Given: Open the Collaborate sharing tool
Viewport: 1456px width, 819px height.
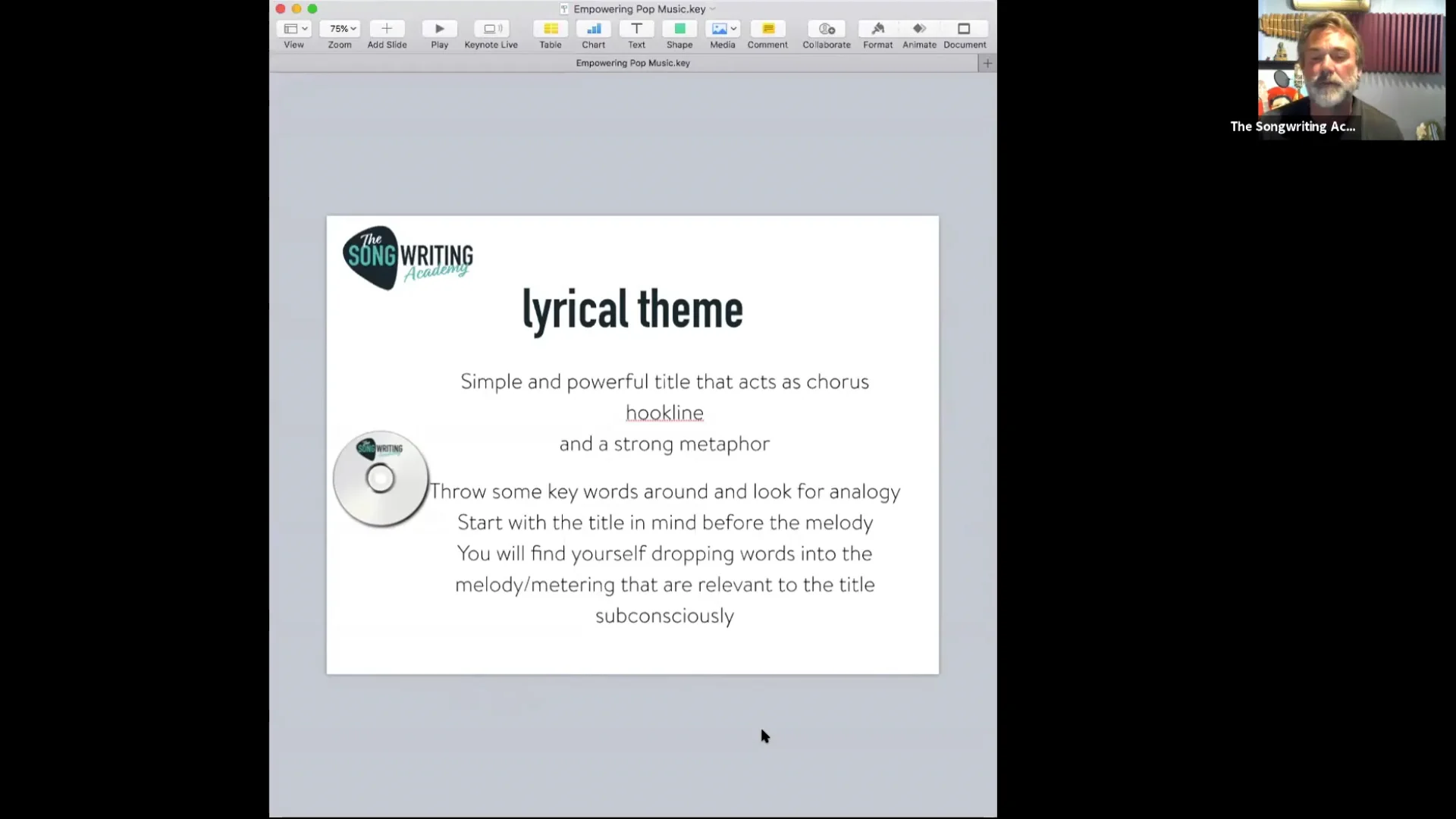Looking at the screenshot, I should (x=827, y=29).
